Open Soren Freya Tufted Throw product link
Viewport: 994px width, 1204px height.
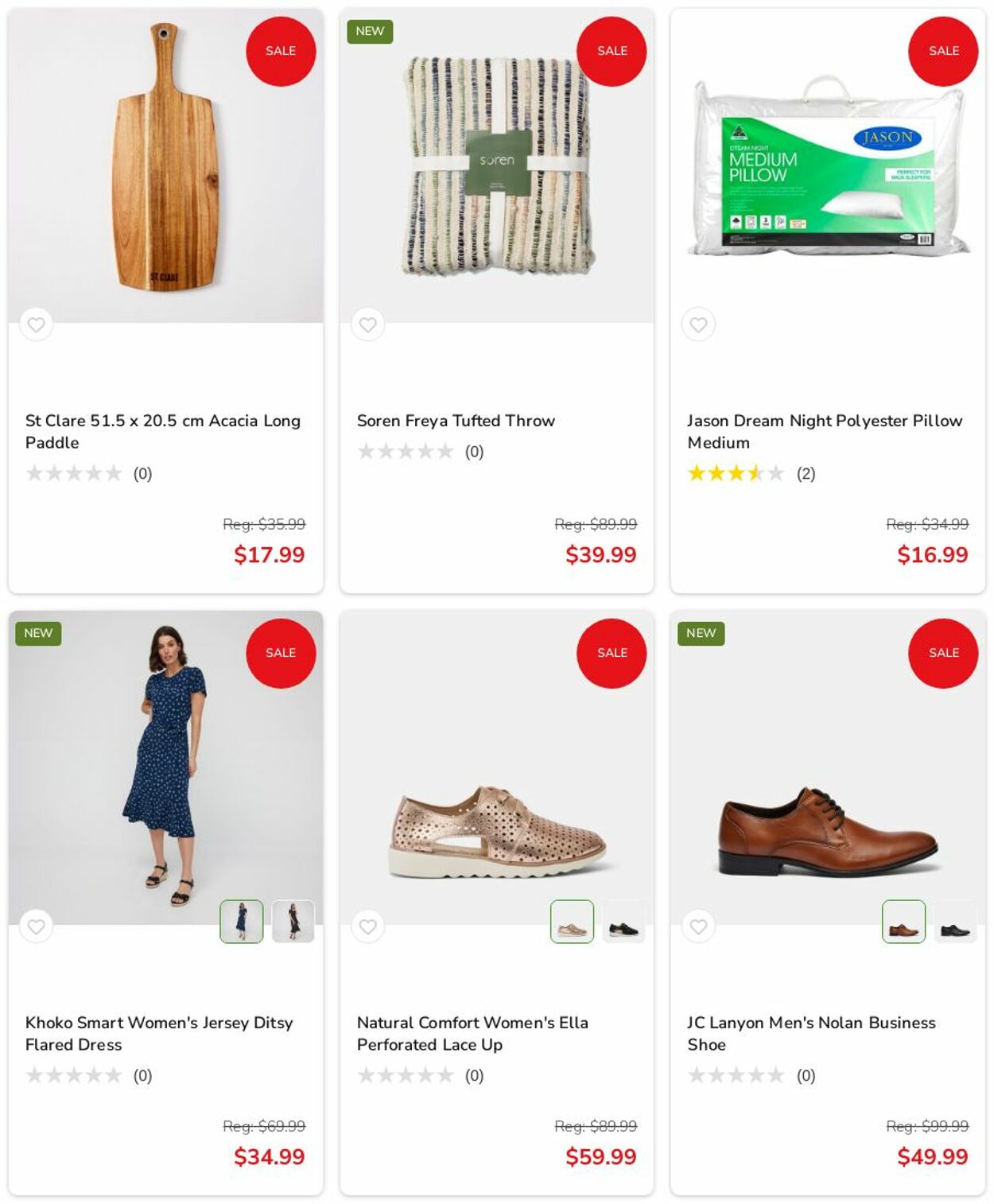pyautogui.click(x=456, y=421)
